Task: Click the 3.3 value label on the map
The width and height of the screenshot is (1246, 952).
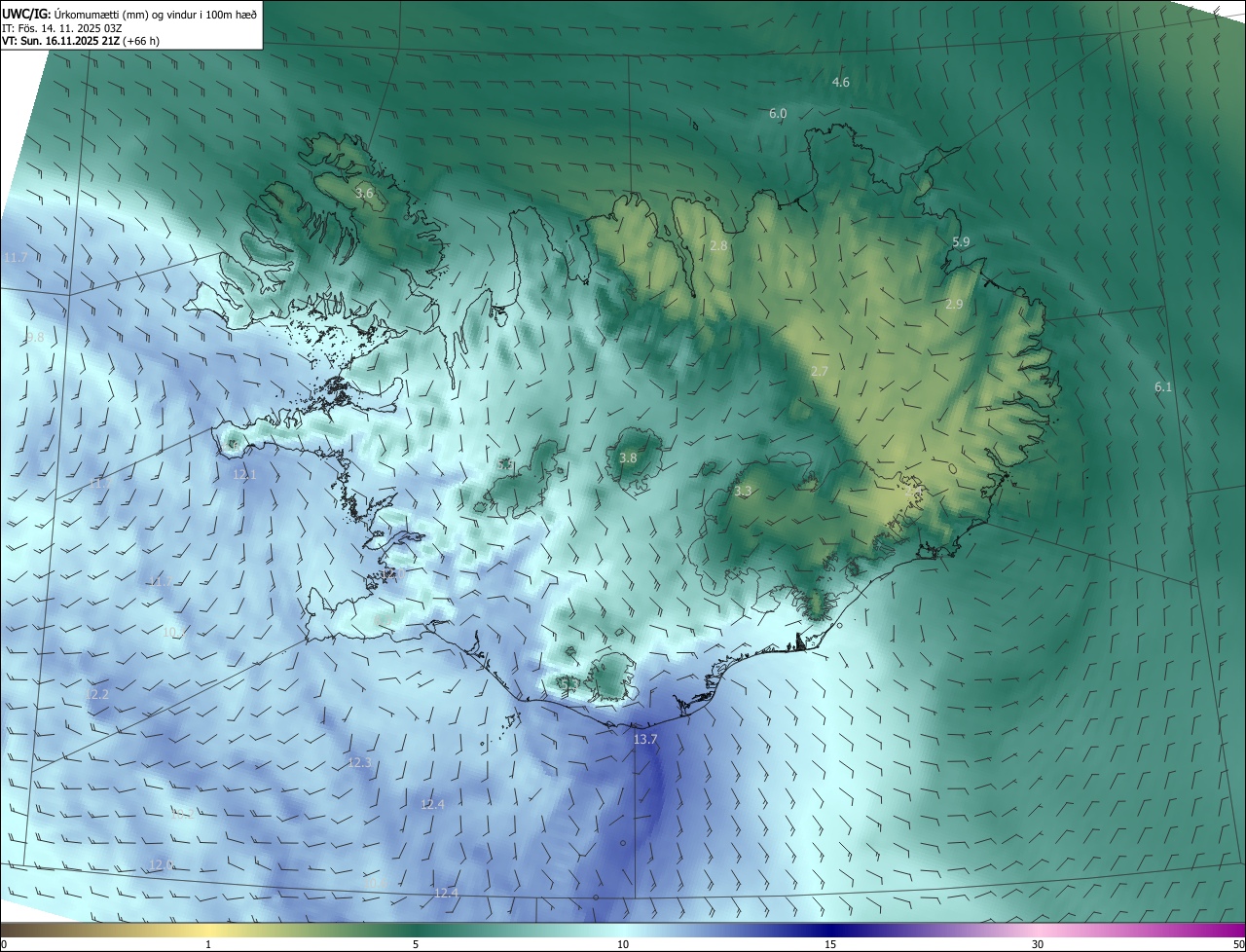Action: click(x=743, y=492)
